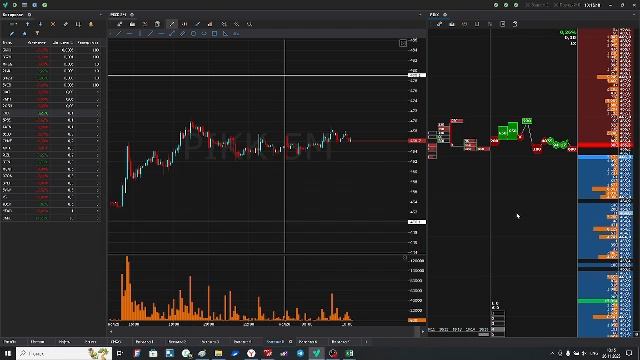The image size is (640, 360).
Task: Click the first green check status indicator
Action: pyautogui.click(x=496, y=5)
